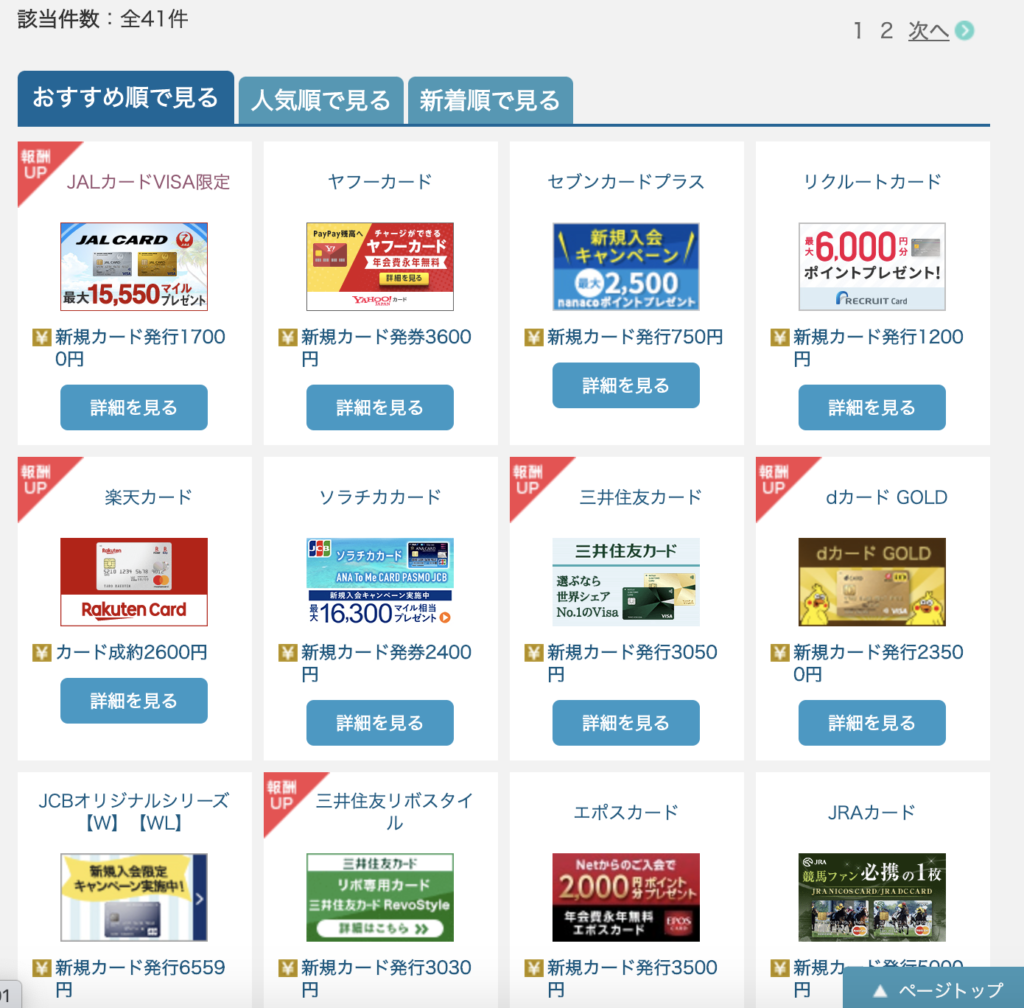Click the yen icon beside 新規カード発券2400円
This screenshot has height=1008, width=1024.
point(288,652)
